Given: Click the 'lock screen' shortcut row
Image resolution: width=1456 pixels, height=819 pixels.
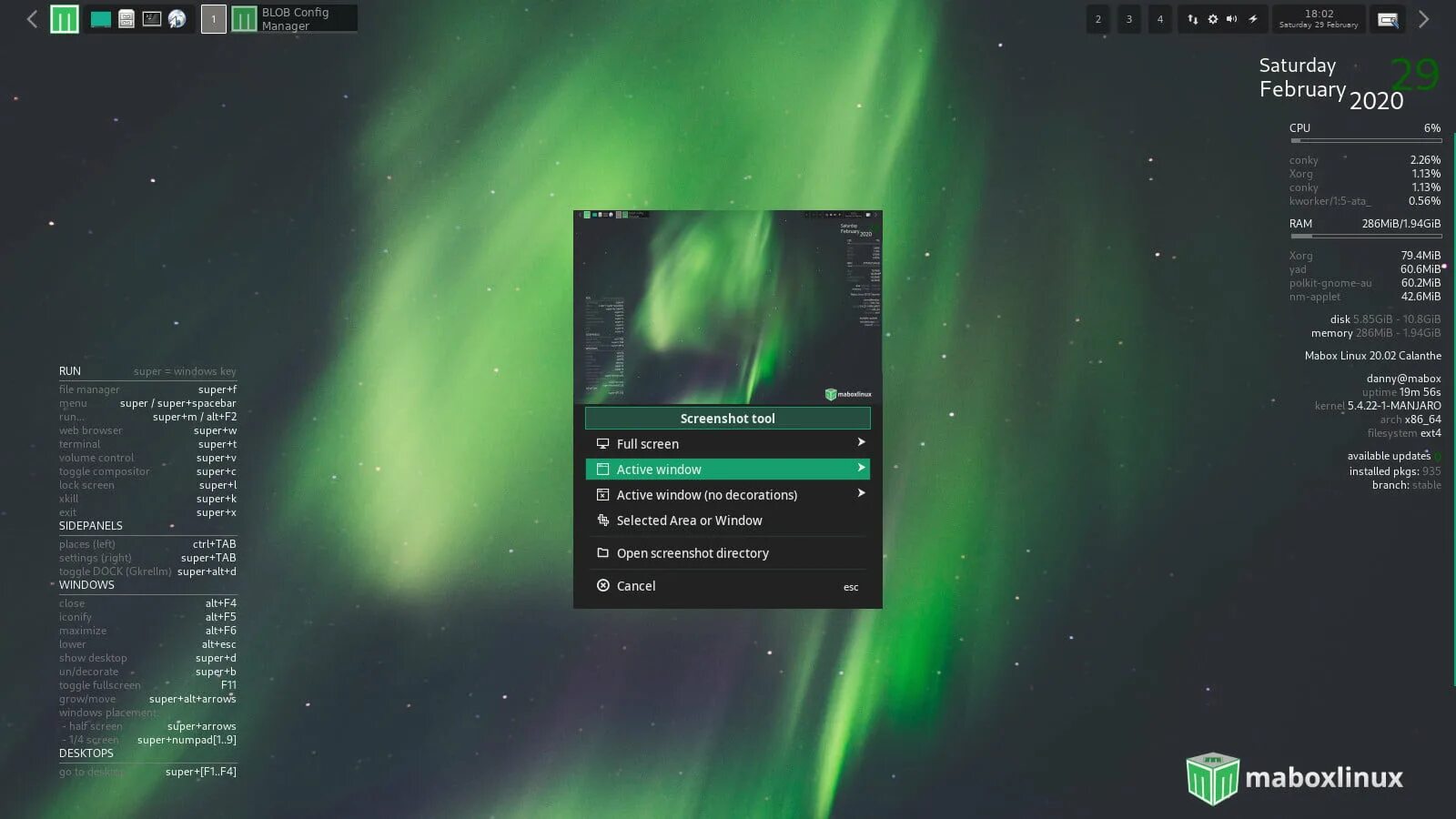Looking at the screenshot, I should pyautogui.click(x=147, y=485).
